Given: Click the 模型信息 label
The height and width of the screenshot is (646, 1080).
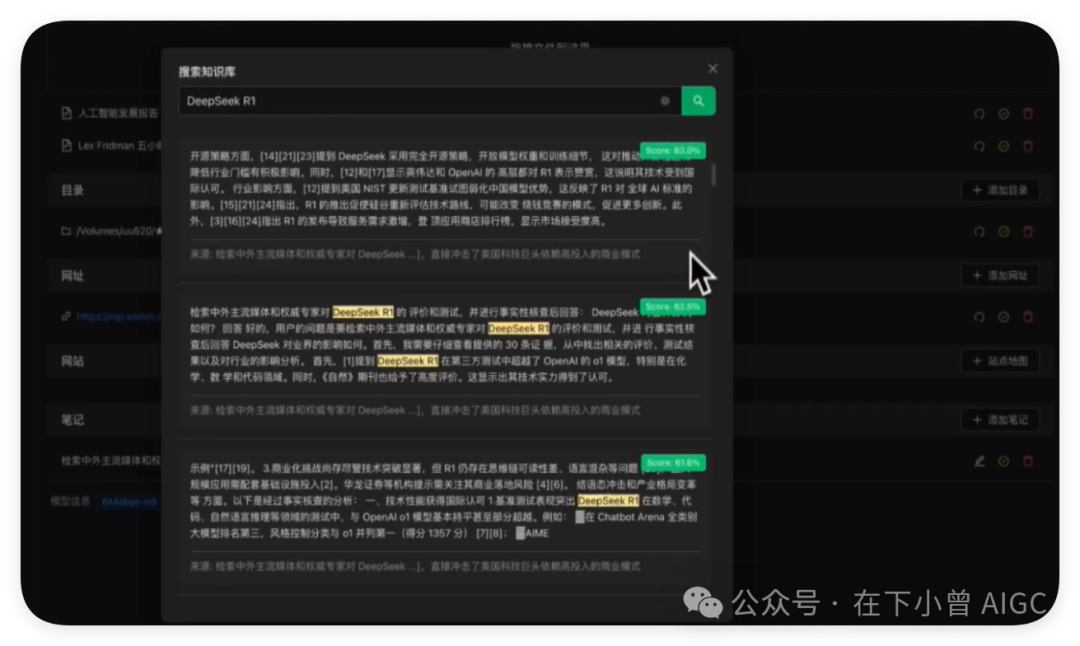Looking at the screenshot, I should click(70, 501).
